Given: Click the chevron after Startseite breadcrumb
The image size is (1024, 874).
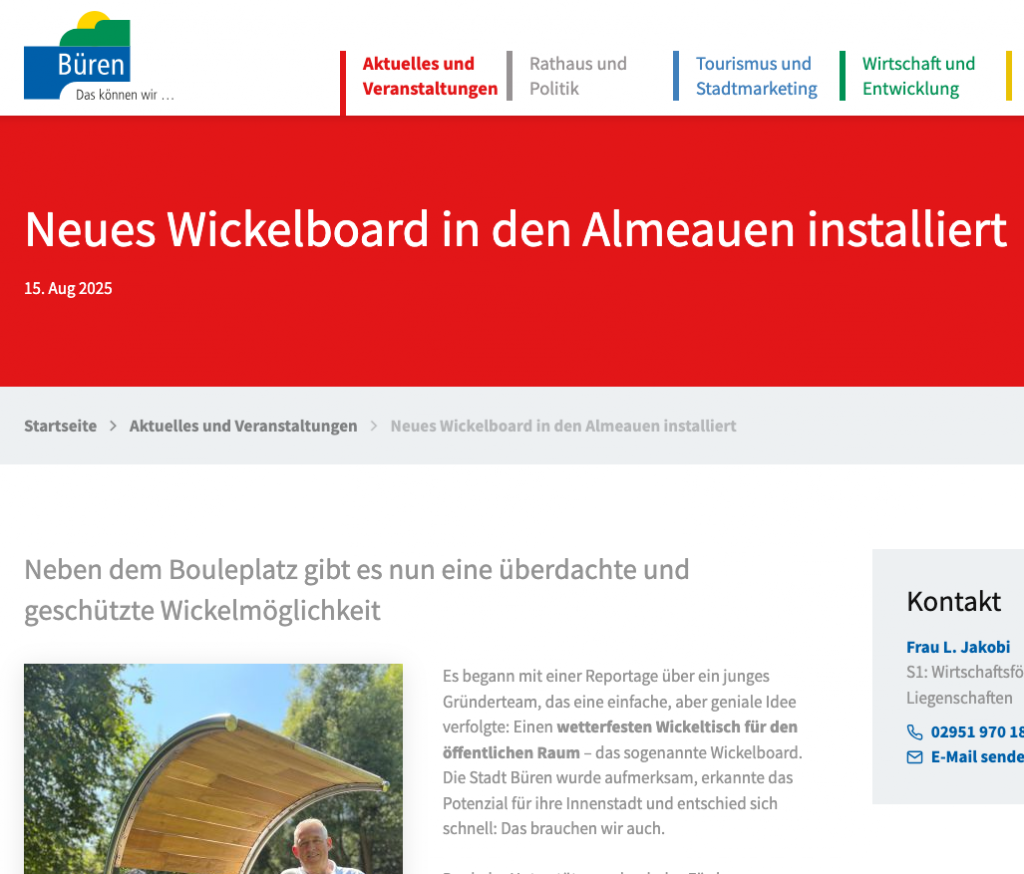Looking at the screenshot, I should 113,426.
